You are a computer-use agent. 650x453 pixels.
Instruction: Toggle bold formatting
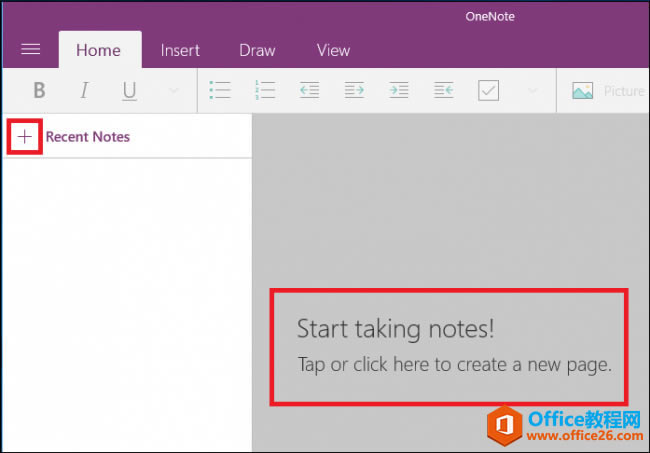tap(39, 90)
